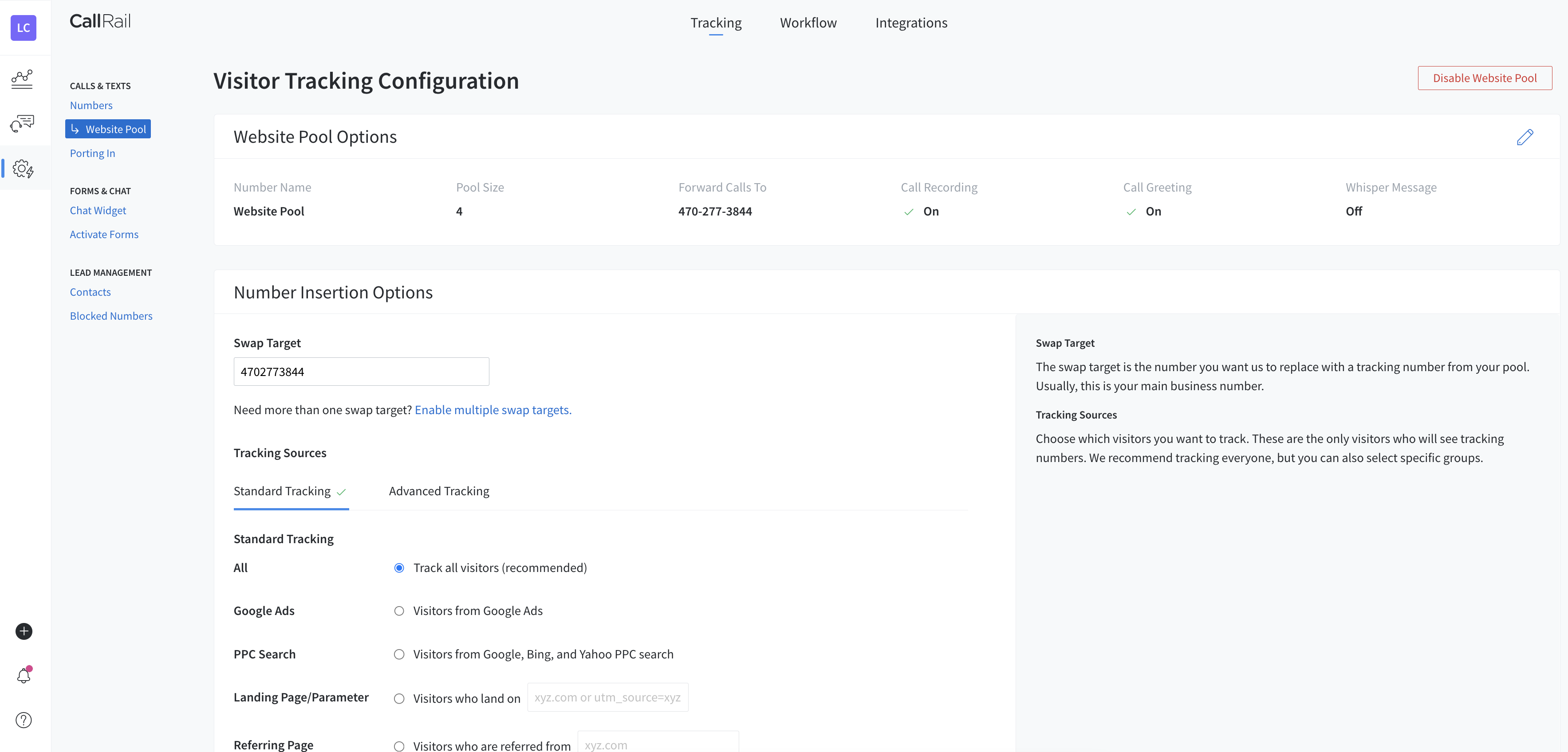
Task: Switch to the Integrations top tab
Action: tap(911, 23)
